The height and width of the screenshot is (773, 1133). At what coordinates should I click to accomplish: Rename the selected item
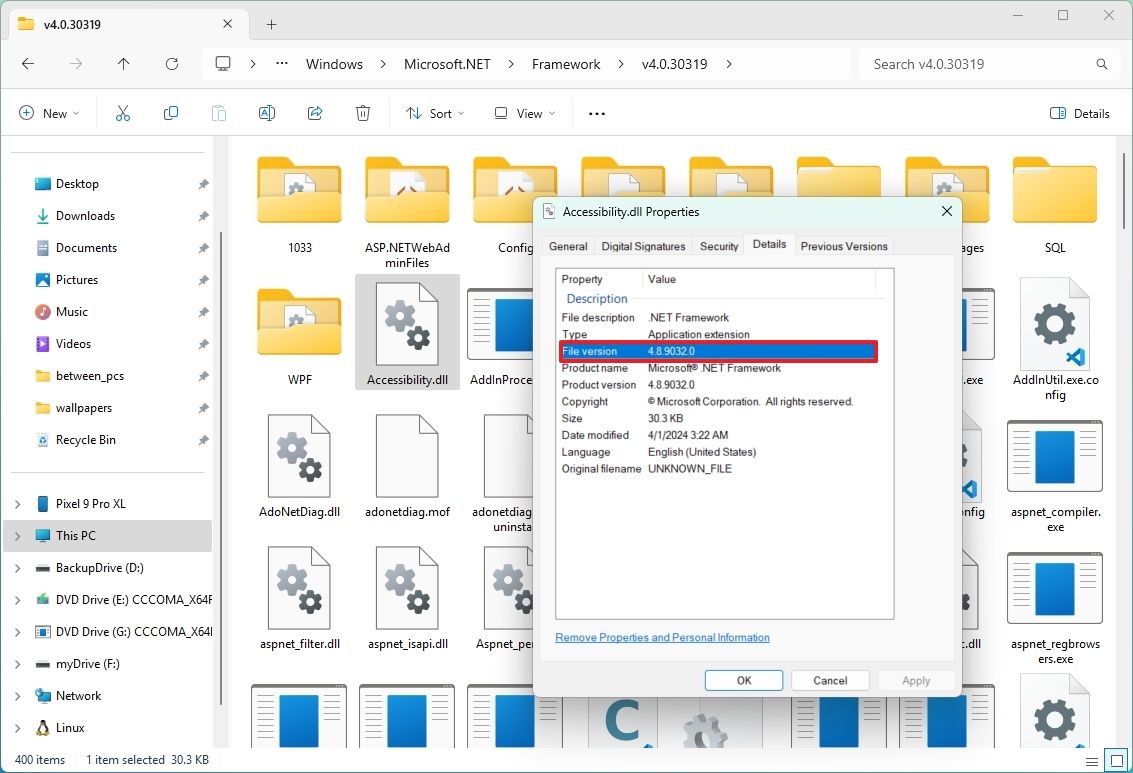[x=266, y=113]
